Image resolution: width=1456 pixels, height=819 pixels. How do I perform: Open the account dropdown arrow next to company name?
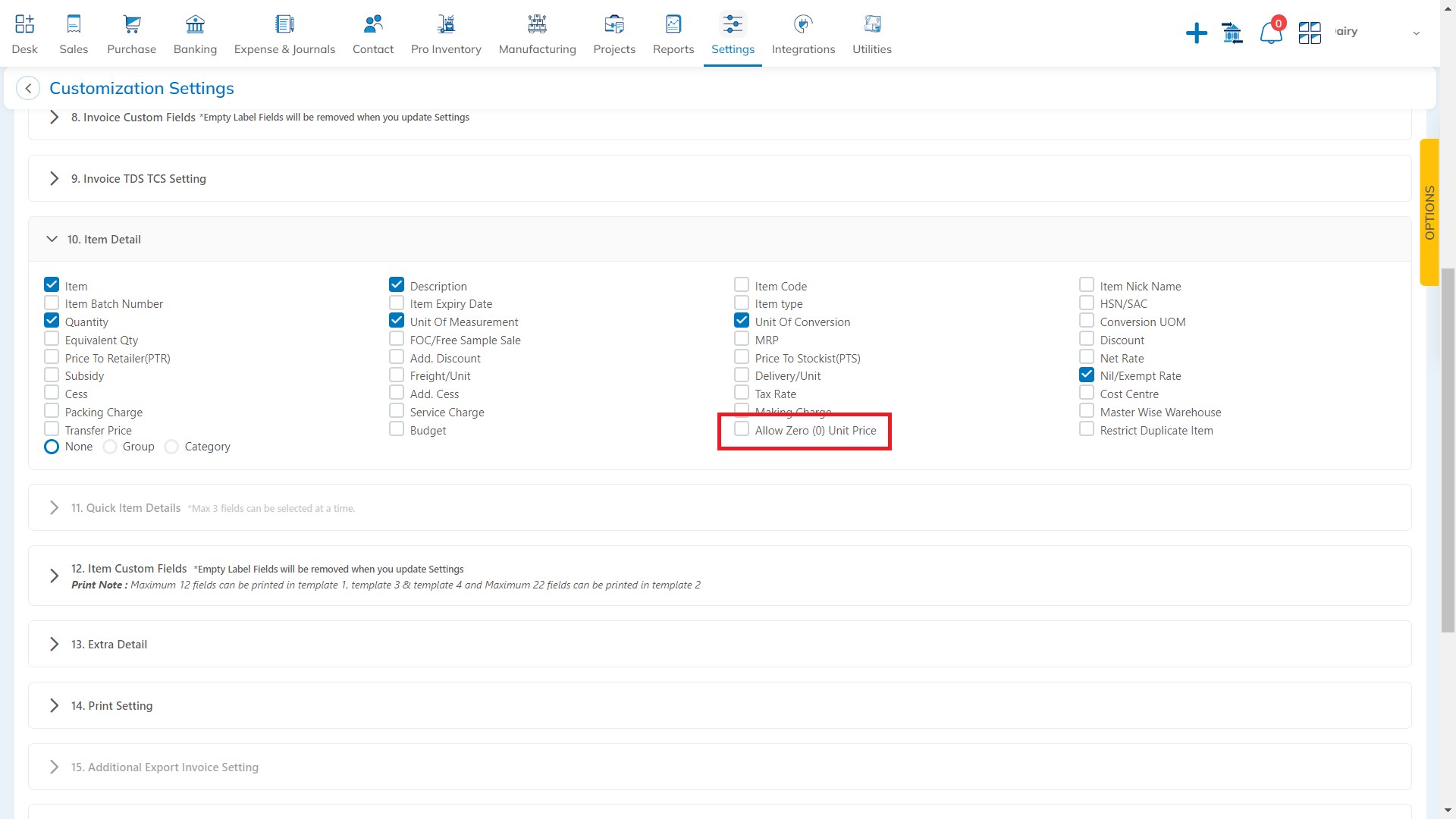(1416, 33)
